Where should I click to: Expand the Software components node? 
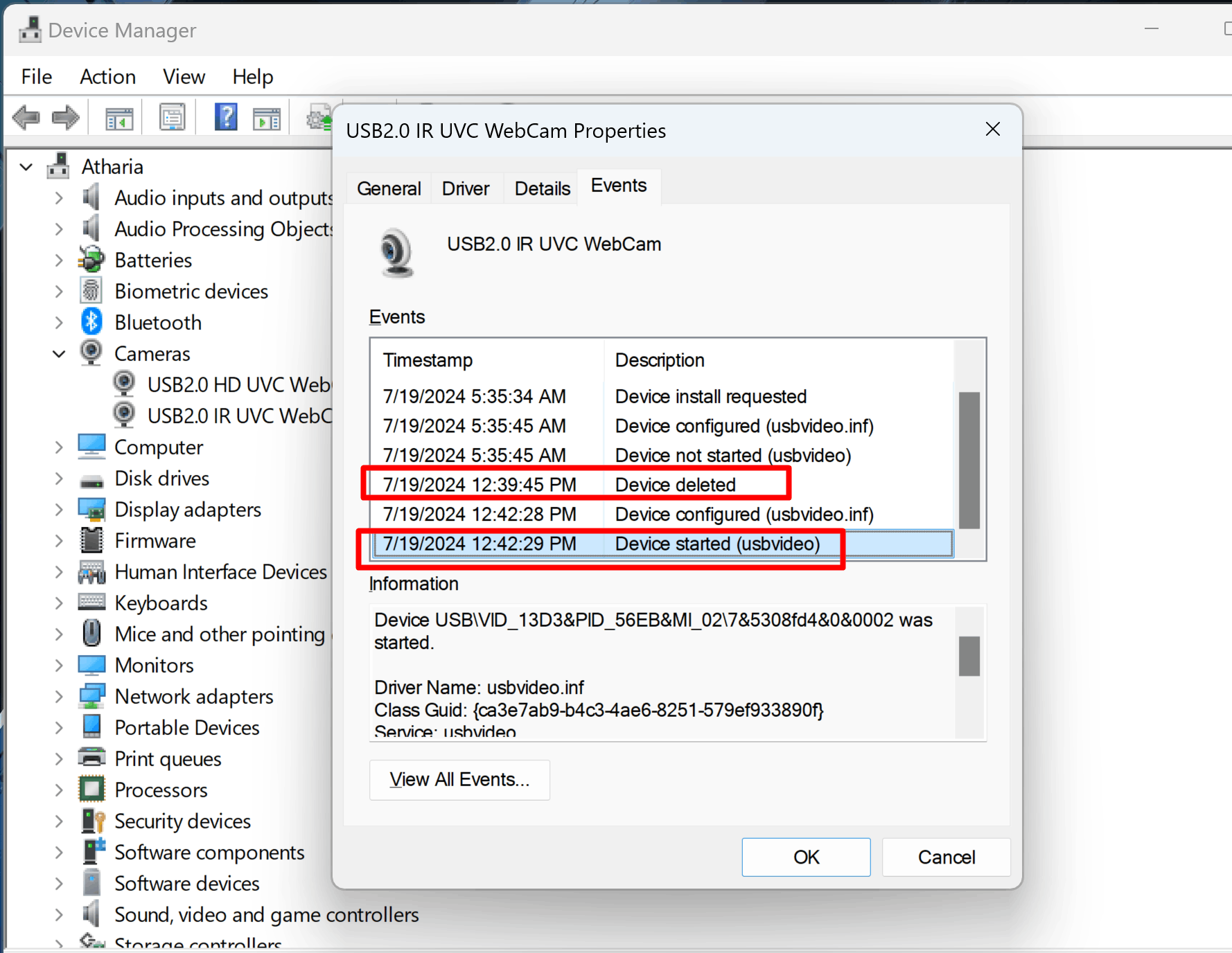(59, 853)
